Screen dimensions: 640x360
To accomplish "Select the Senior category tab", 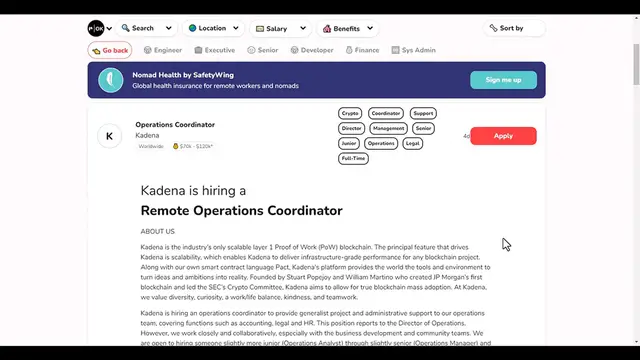I will pos(262,50).
